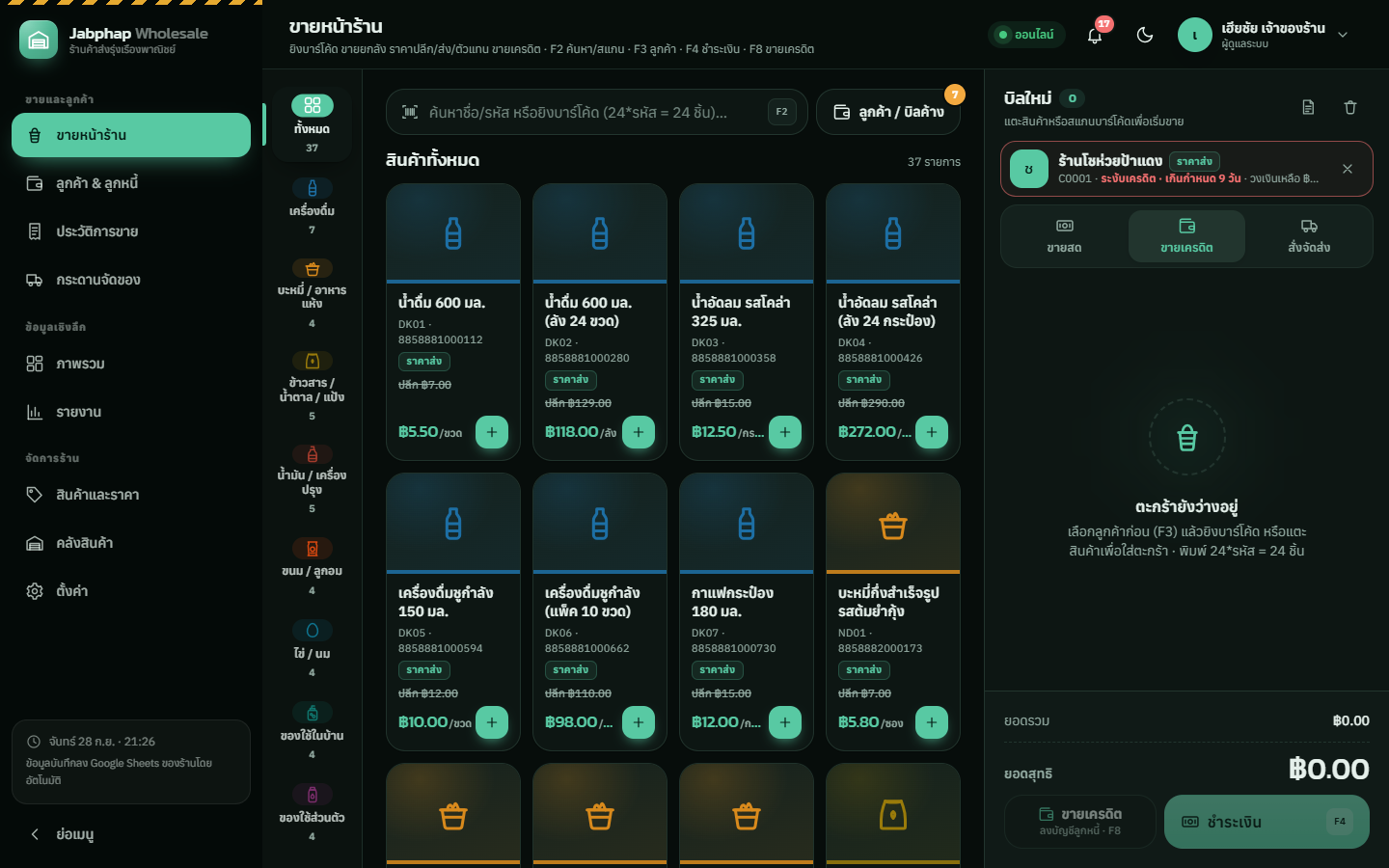Add ND01 instant noodle to cart
Screen dimensions: 1389x868
(932, 722)
